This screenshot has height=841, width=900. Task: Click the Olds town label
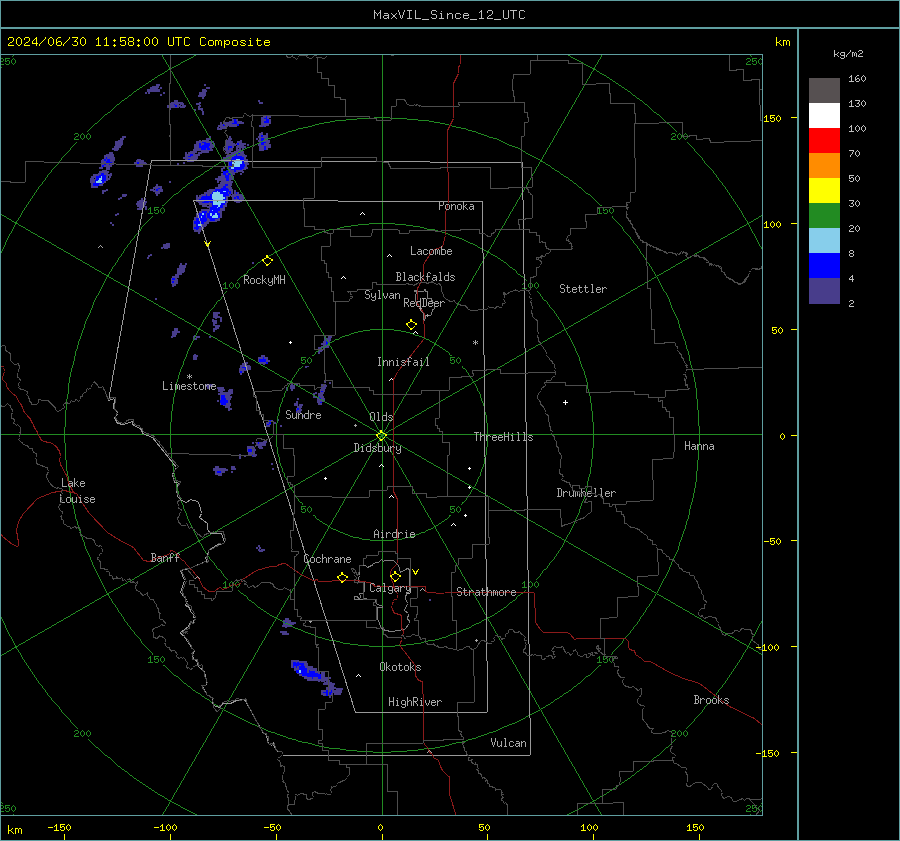pos(381,417)
